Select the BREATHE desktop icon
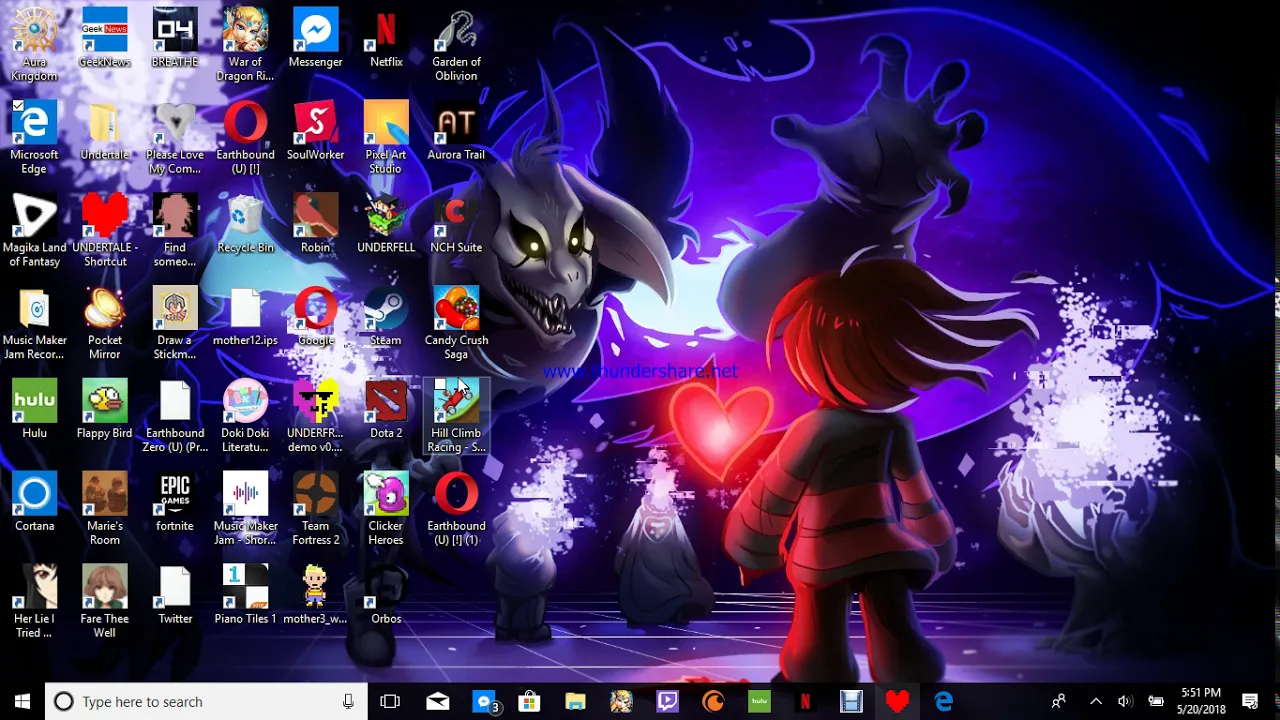Viewport: 1280px width, 720px height. tap(175, 38)
